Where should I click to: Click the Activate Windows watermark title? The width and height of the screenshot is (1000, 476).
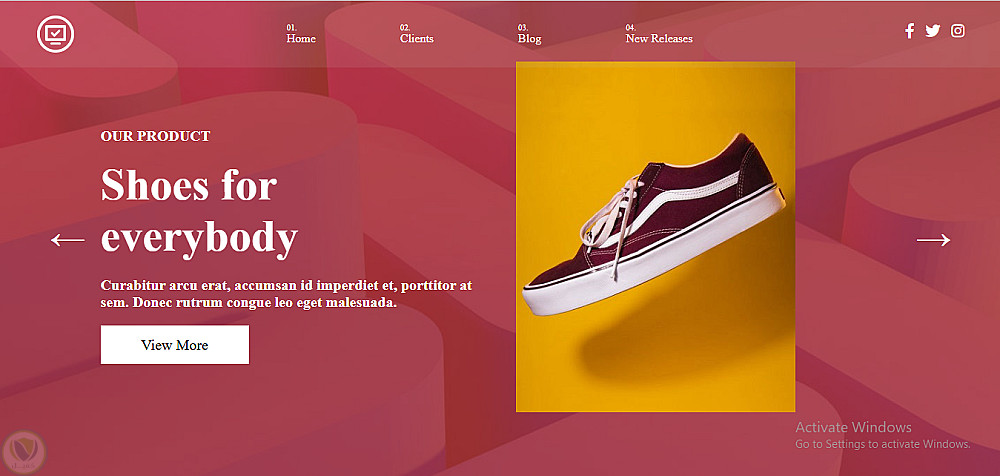point(853,428)
